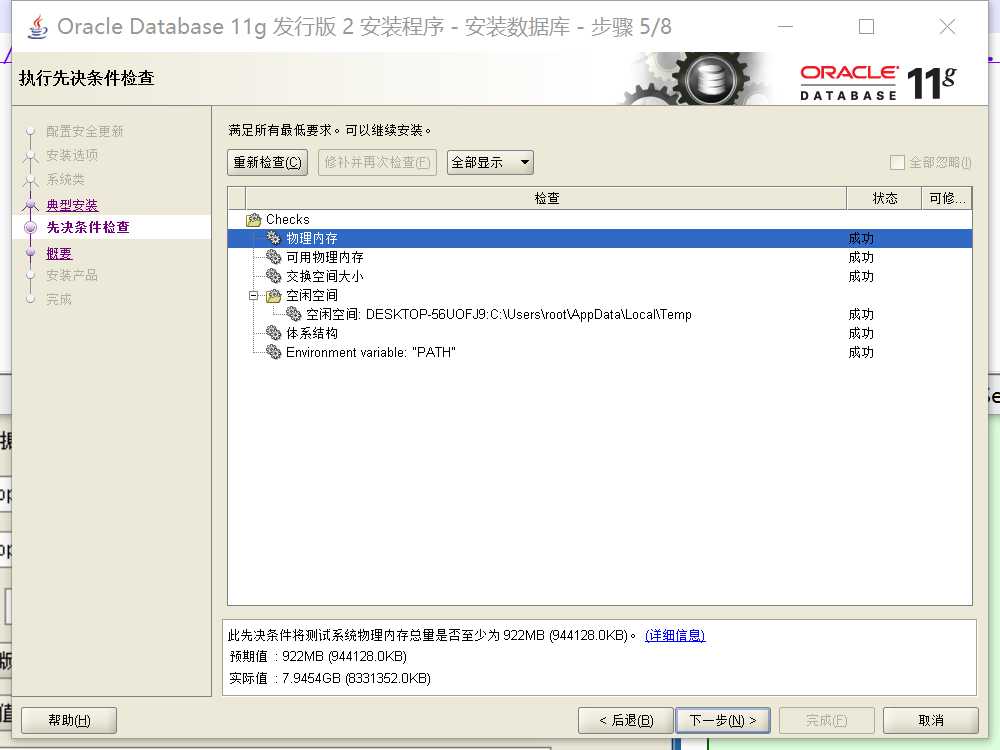
Task: Click gear icon beside 体系结构
Action: (x=274, y=334)
